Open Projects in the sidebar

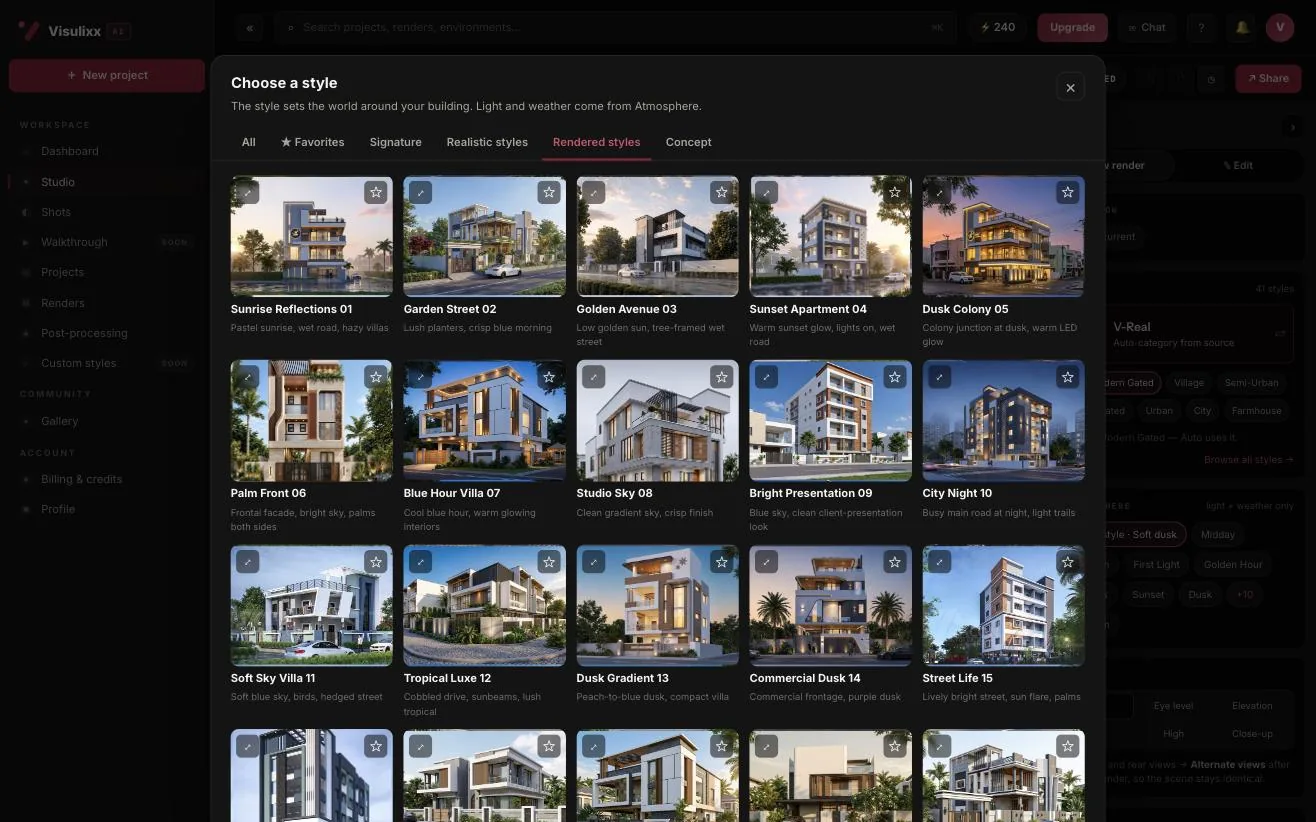click(x=107, y=272)
